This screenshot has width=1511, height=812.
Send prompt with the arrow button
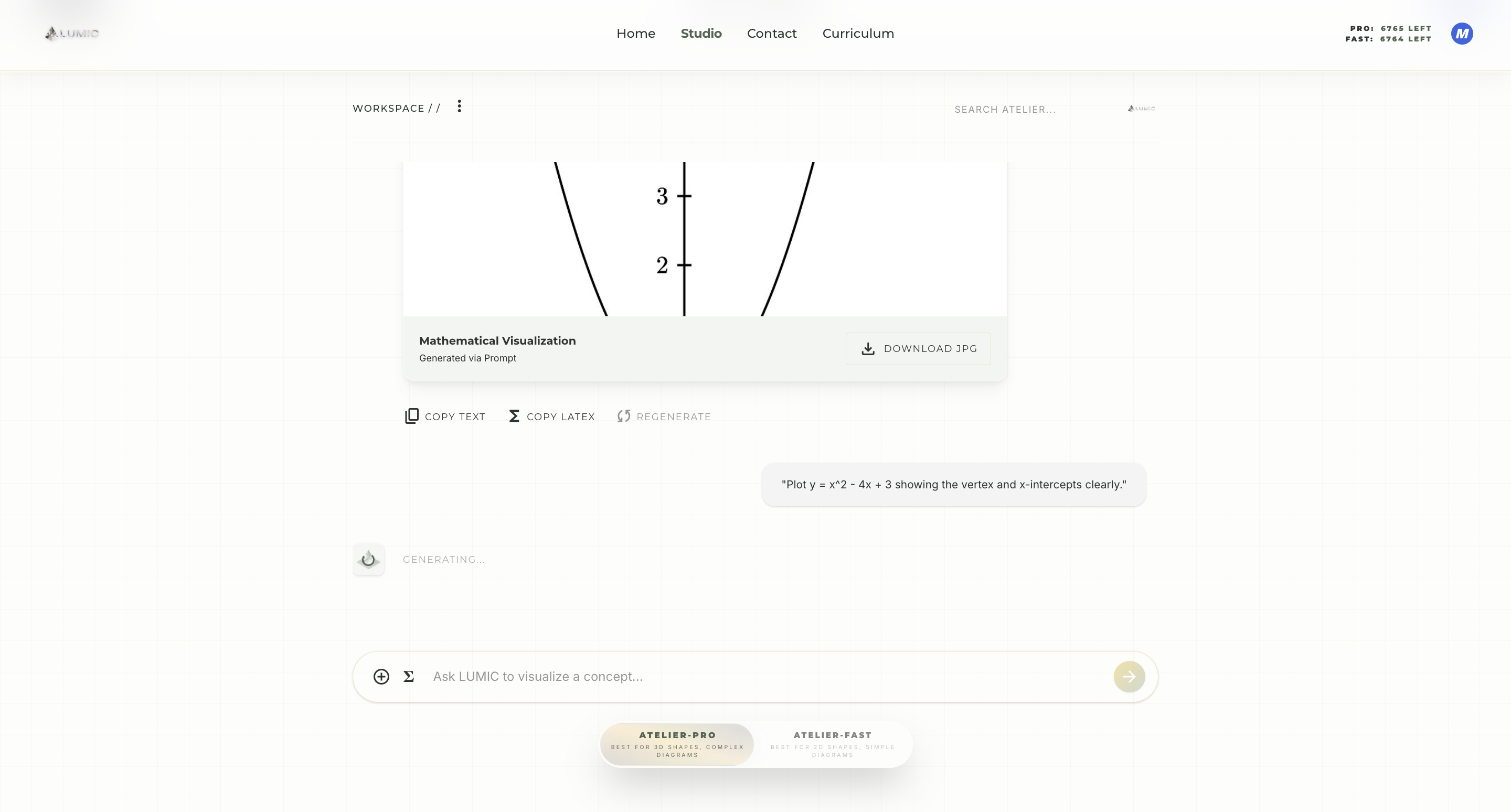(x=1129, y=677)
